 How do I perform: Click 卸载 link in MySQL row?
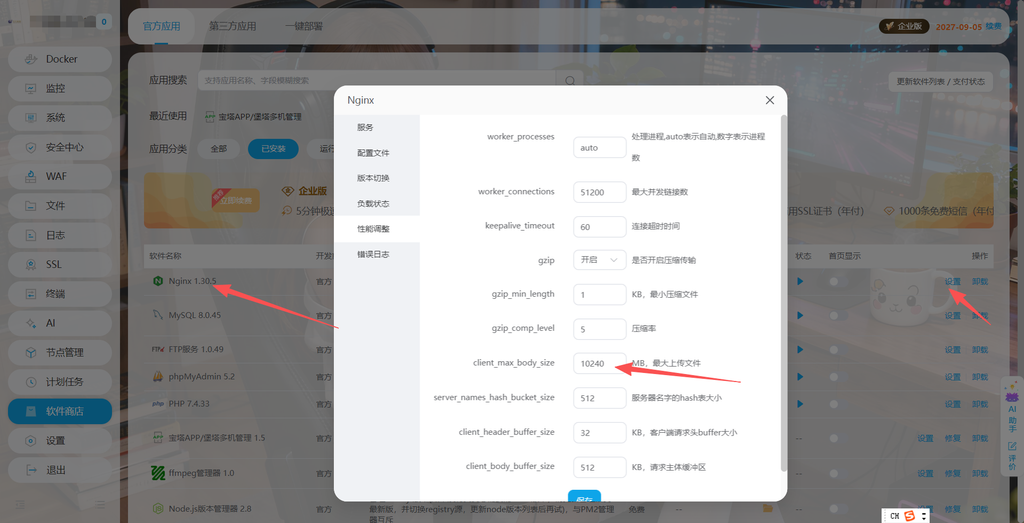tap(980, 315)
